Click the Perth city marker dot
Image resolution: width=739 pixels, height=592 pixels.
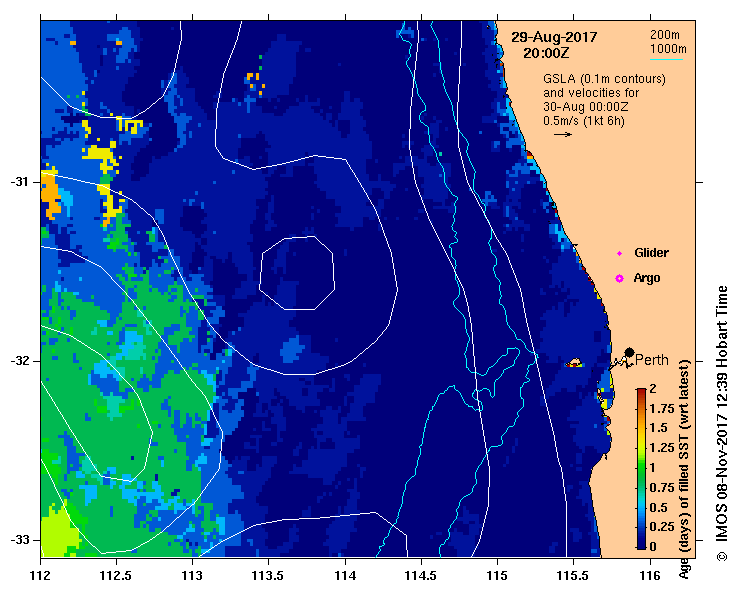point(629,352)
